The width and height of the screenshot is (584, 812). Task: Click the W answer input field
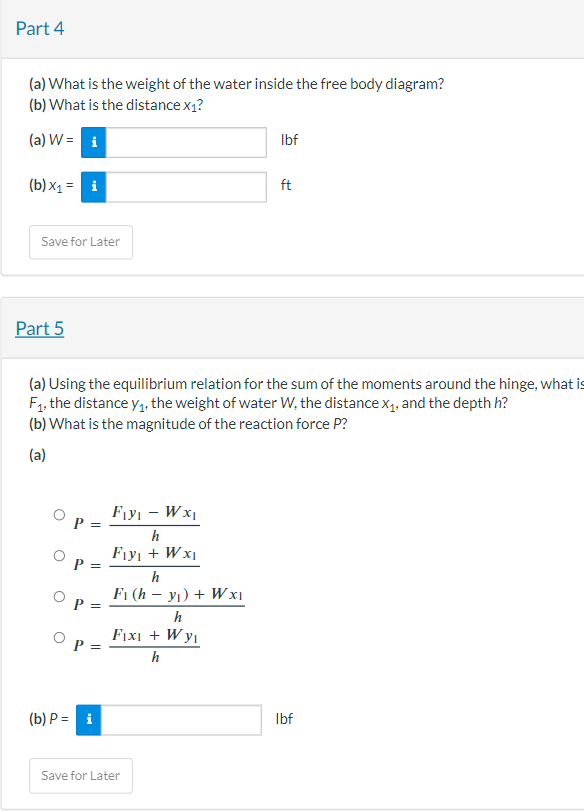pos(185,142)
